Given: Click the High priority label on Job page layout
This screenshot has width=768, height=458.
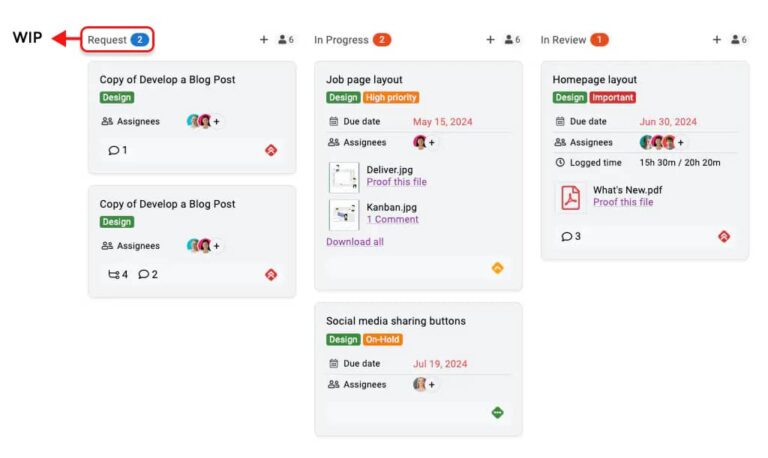Looking at the screenshot, I should click(391, 97).
